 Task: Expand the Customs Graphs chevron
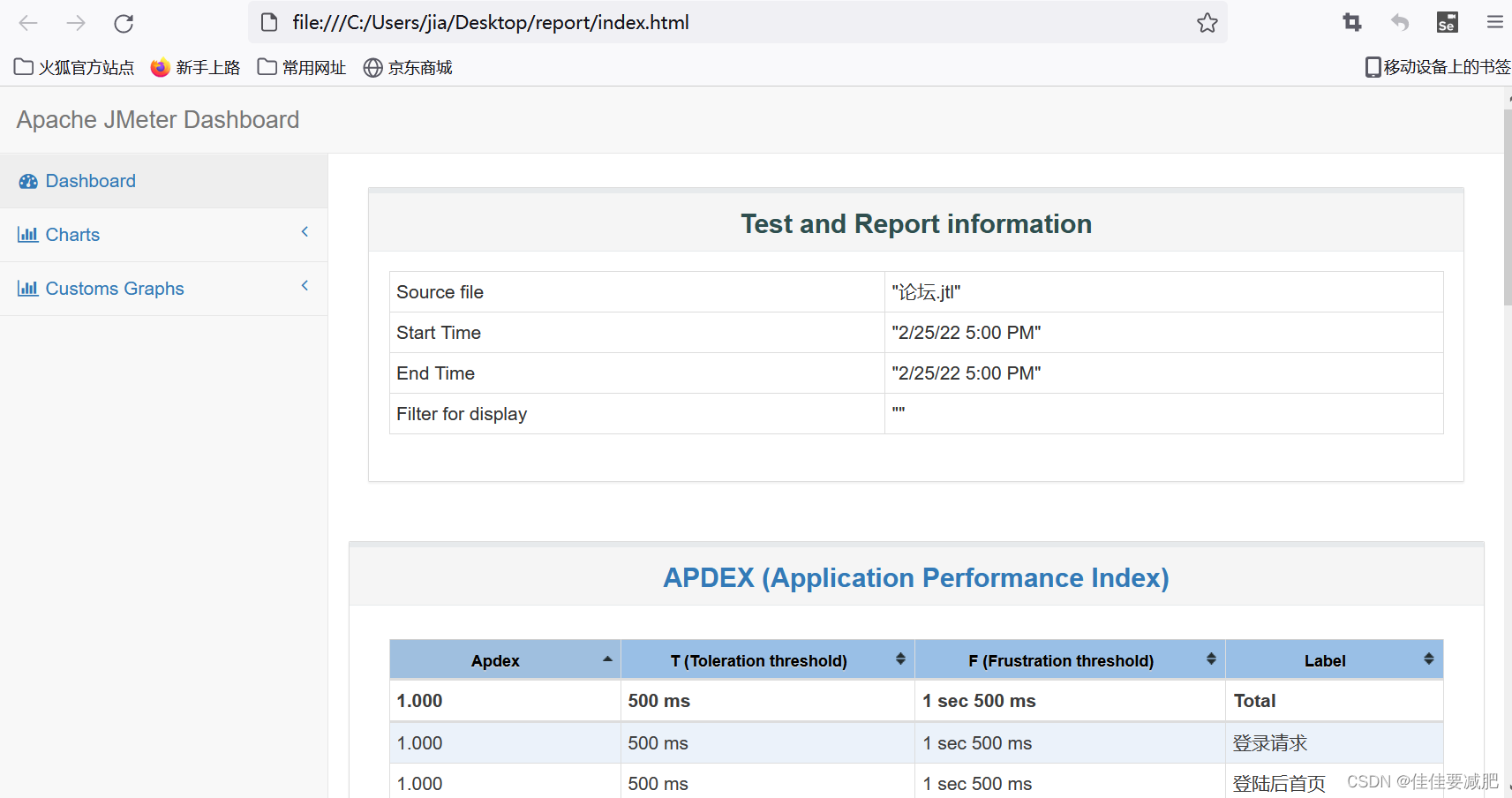pyautogui.click(x=305, y=286)
